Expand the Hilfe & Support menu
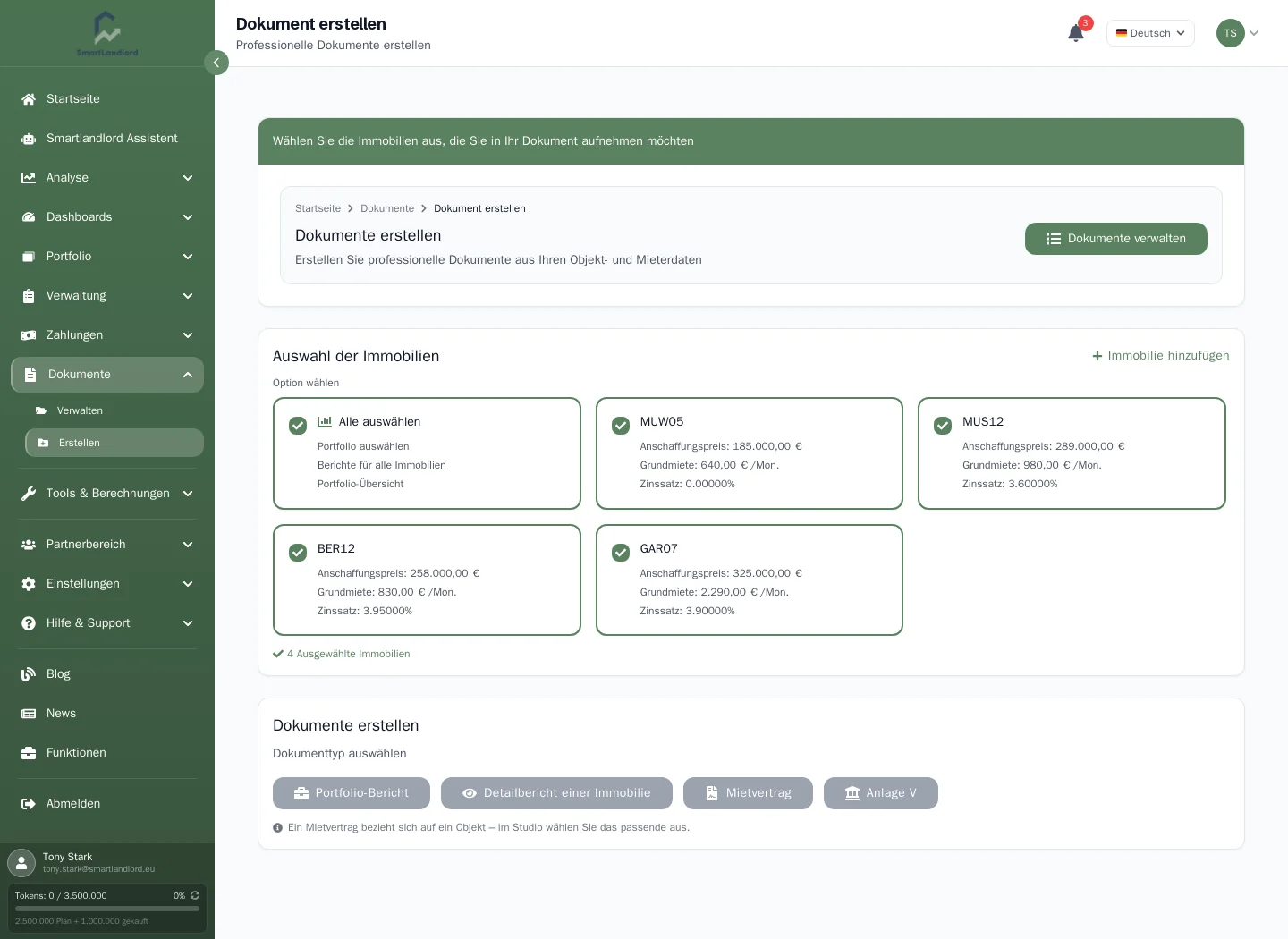Screen dimensions: 1288x939 pyautogui.click(x=107, y=623)
